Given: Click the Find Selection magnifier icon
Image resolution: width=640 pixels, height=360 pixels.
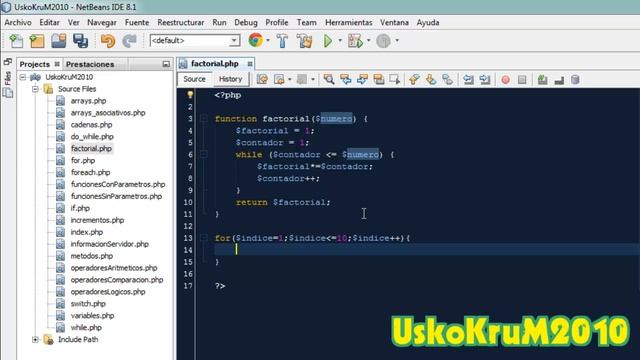Looking at the screenshot, I should coord(329,79).
